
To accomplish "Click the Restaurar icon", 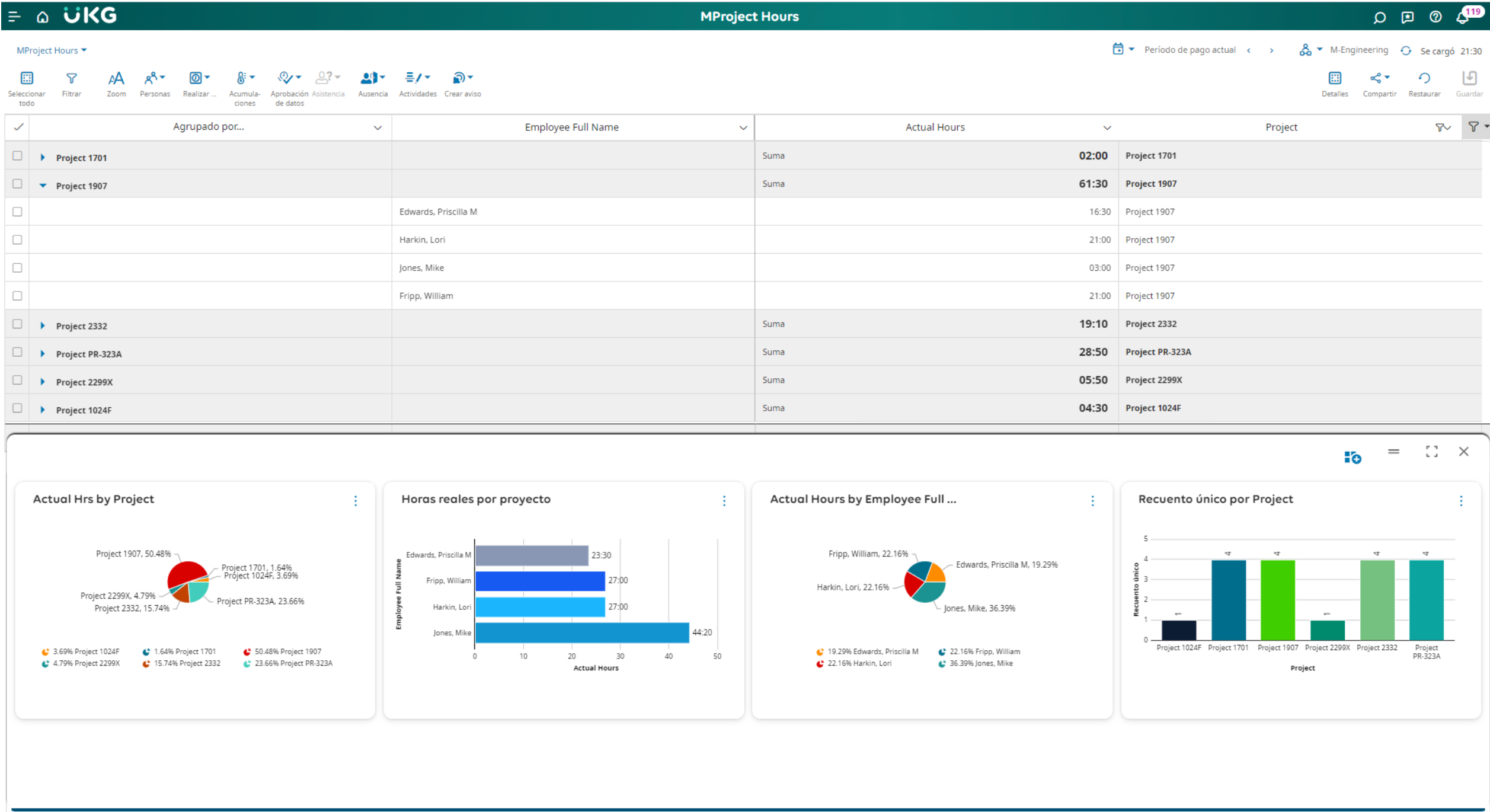I will tap(1424, 79).
